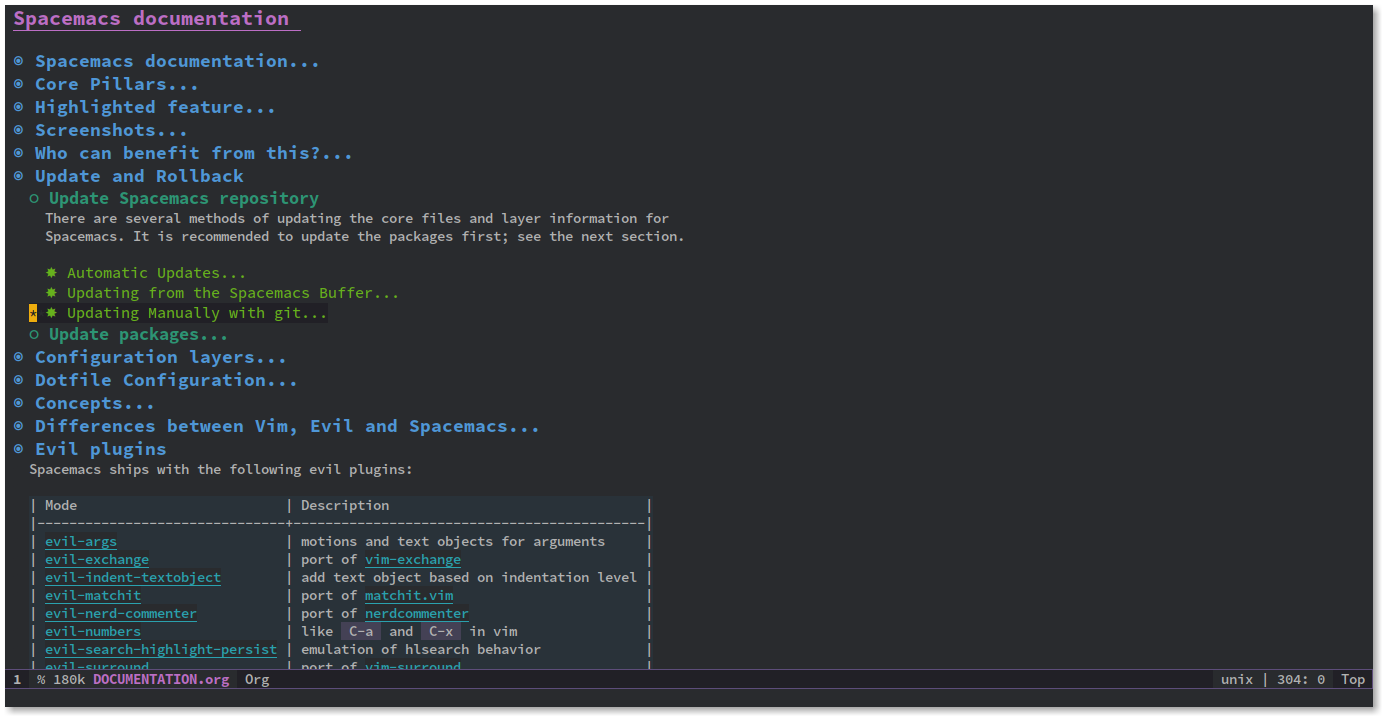Click the 'Mode' table column header
This screenshot has width=1382, height=716.
coord(61,506)
